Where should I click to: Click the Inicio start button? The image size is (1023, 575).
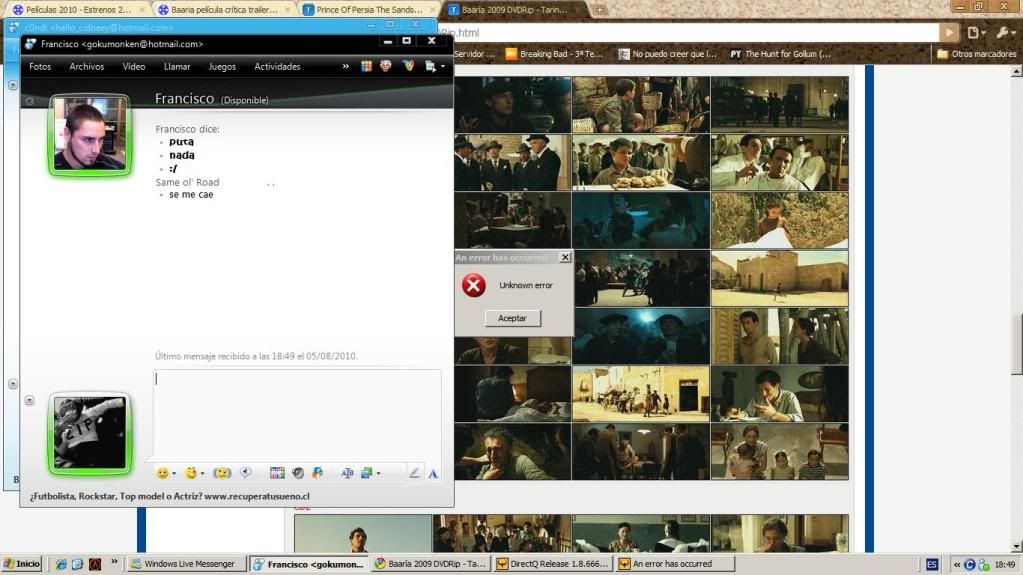(22, 564)
